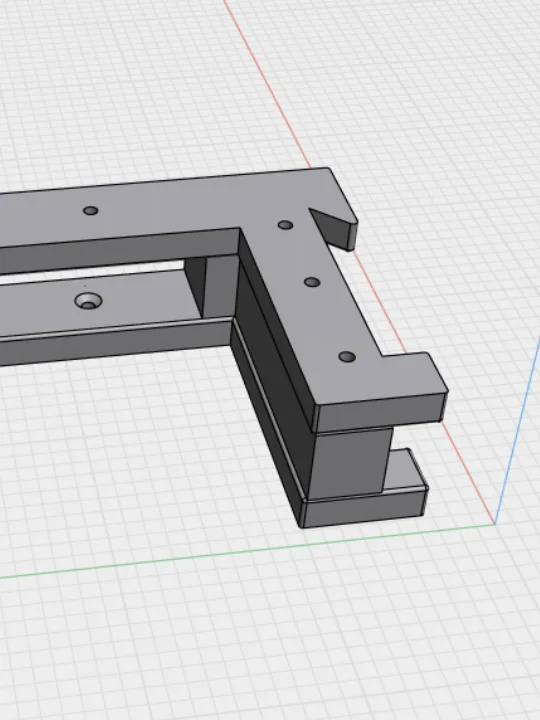Select the front face of the bottom foot block
This screenshot has height=720, width=540.
pyautogui.click(x=363, y=507)
